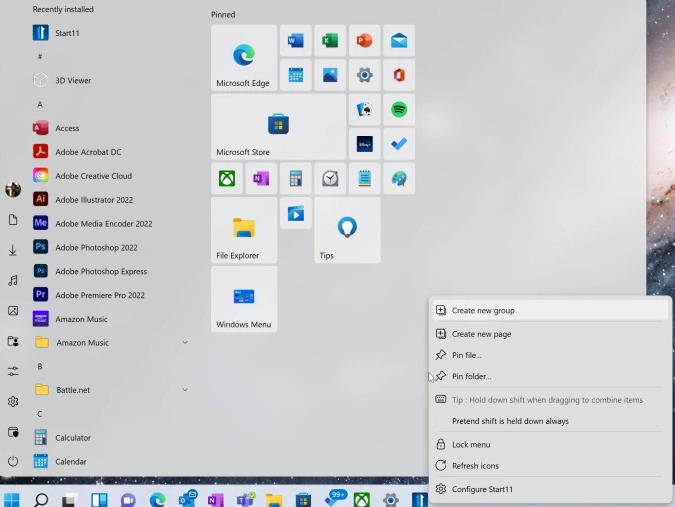Screen dimensions: 675x507
Task: Choose Pin file... from context menu
Action: point(550,355)
